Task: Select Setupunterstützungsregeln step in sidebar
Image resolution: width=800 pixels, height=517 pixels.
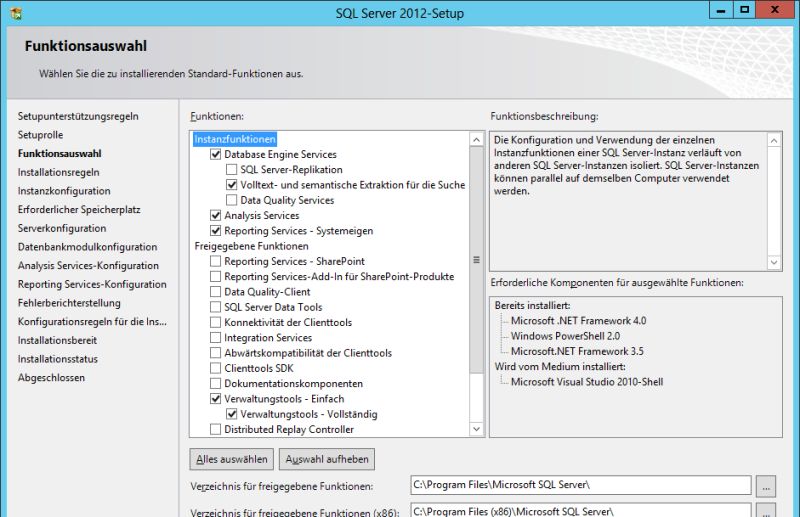Action: (78, 116)
